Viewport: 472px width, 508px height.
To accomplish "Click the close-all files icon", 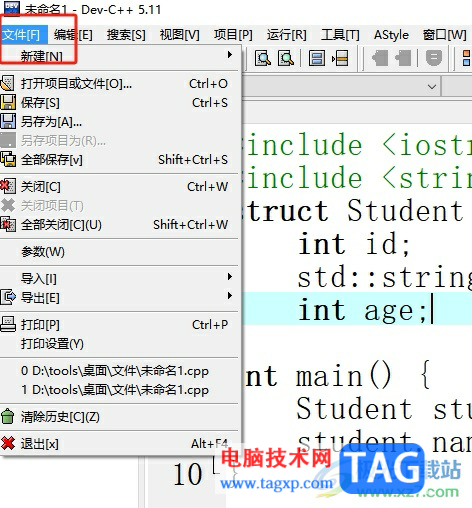I will 8,224.
